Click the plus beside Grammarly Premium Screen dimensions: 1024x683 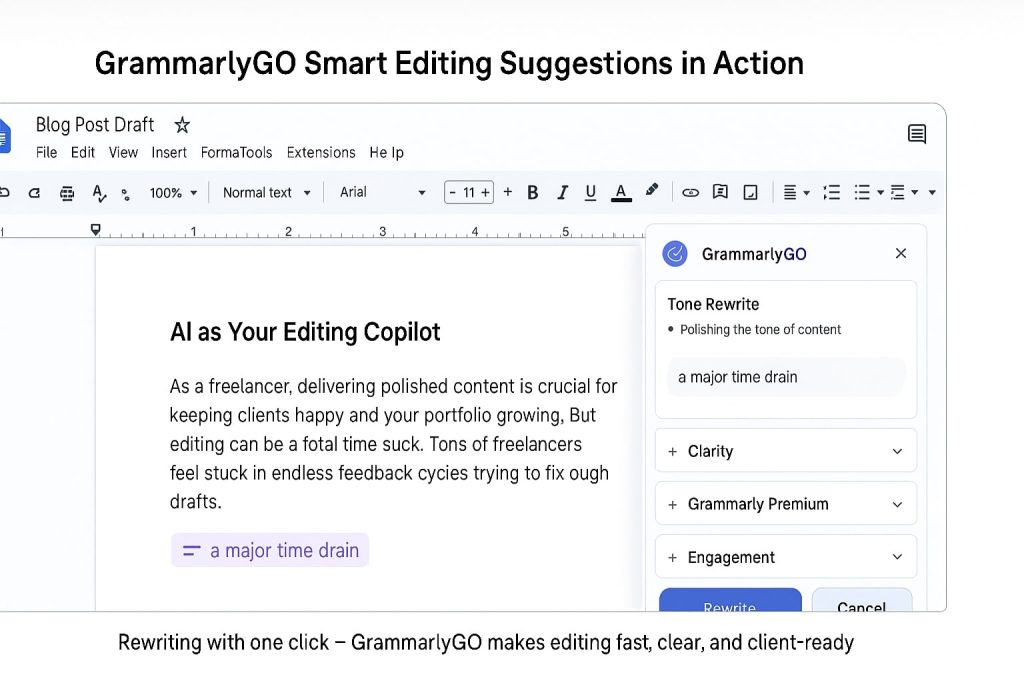tap(673, 505)
